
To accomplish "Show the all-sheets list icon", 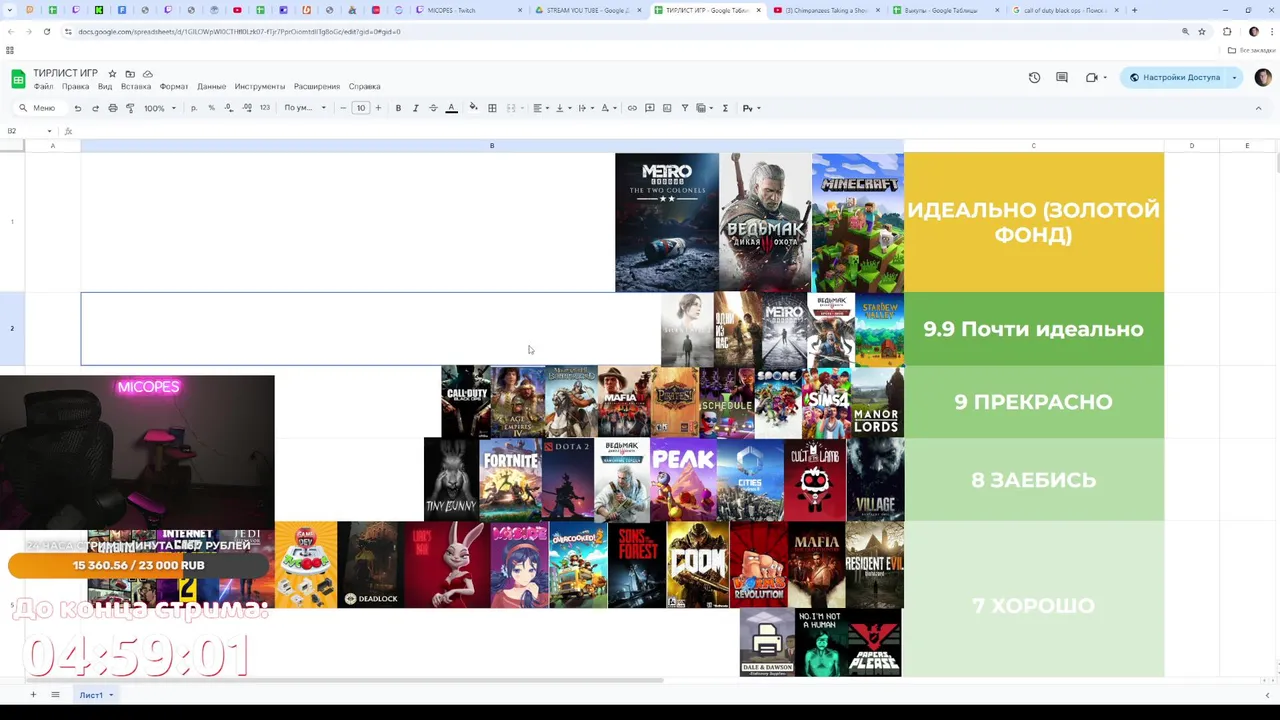I will 55,695.
